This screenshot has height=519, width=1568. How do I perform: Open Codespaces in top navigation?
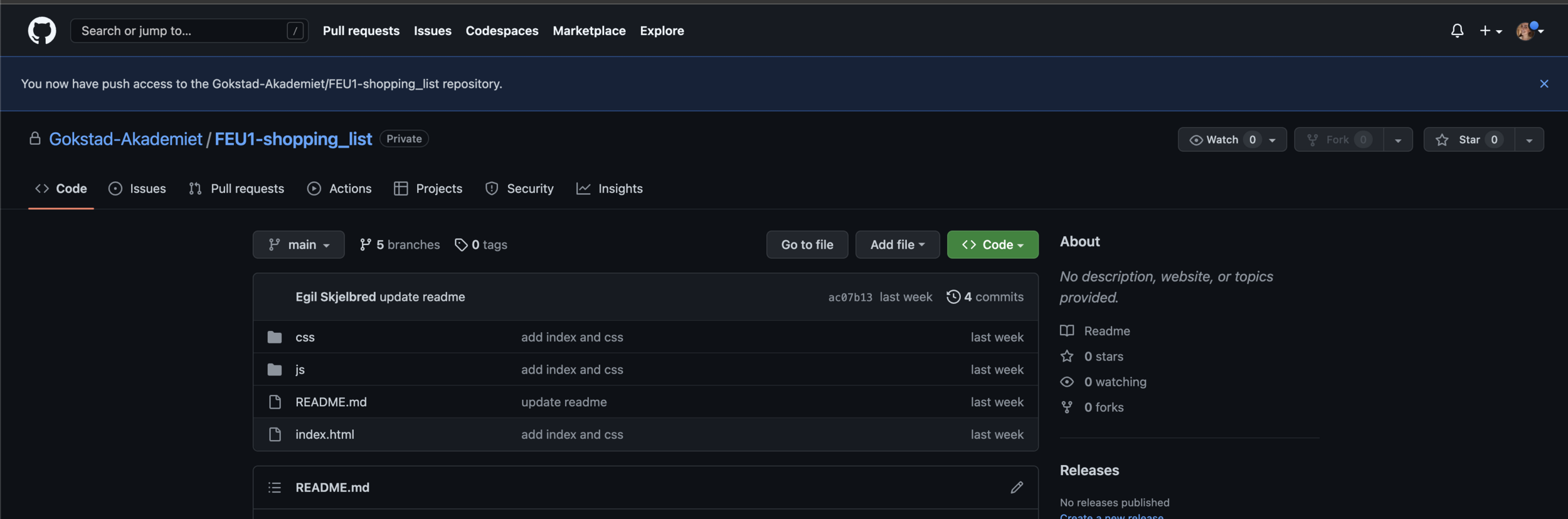[502, 30]
